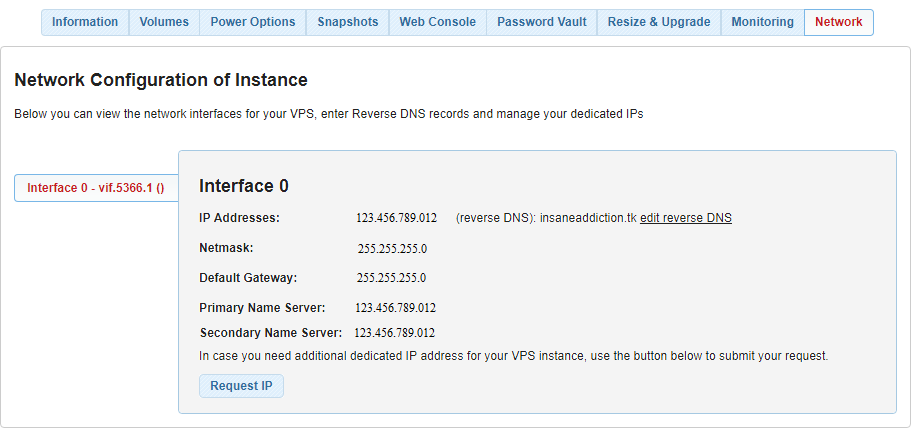Click the Network Configuration of Instance heading
The image size is (912, 430).
point(161,80)
